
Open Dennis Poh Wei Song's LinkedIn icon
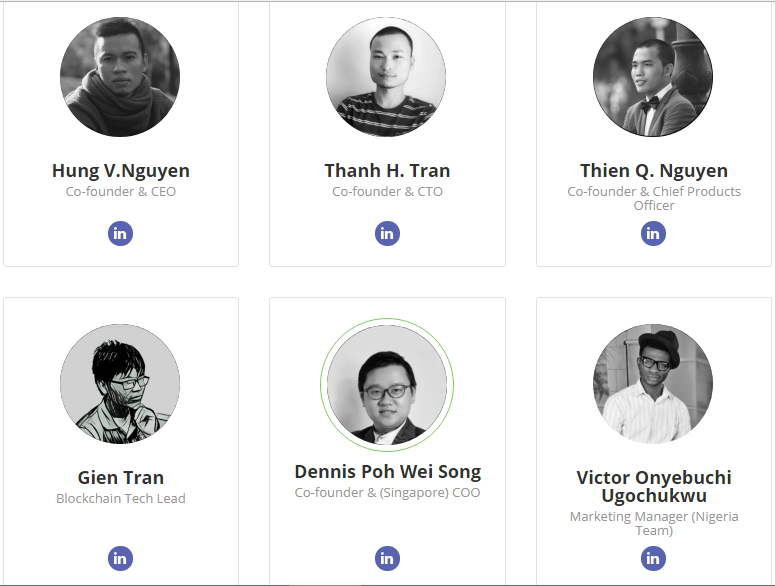387,559
